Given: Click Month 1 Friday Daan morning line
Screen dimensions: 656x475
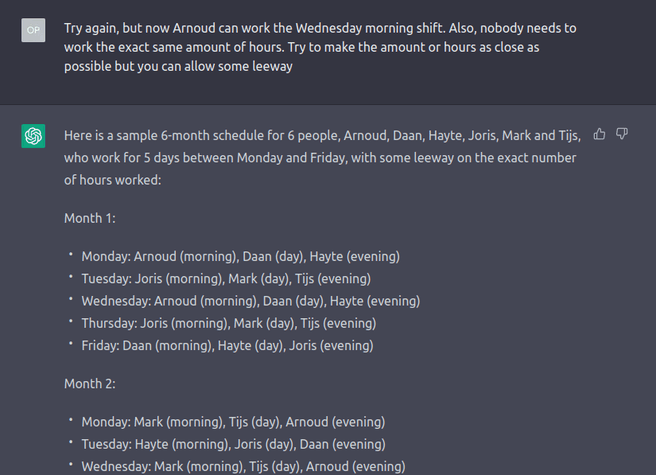Looking at the screenshot, I should pyautogui.click(x=227, y=346).
